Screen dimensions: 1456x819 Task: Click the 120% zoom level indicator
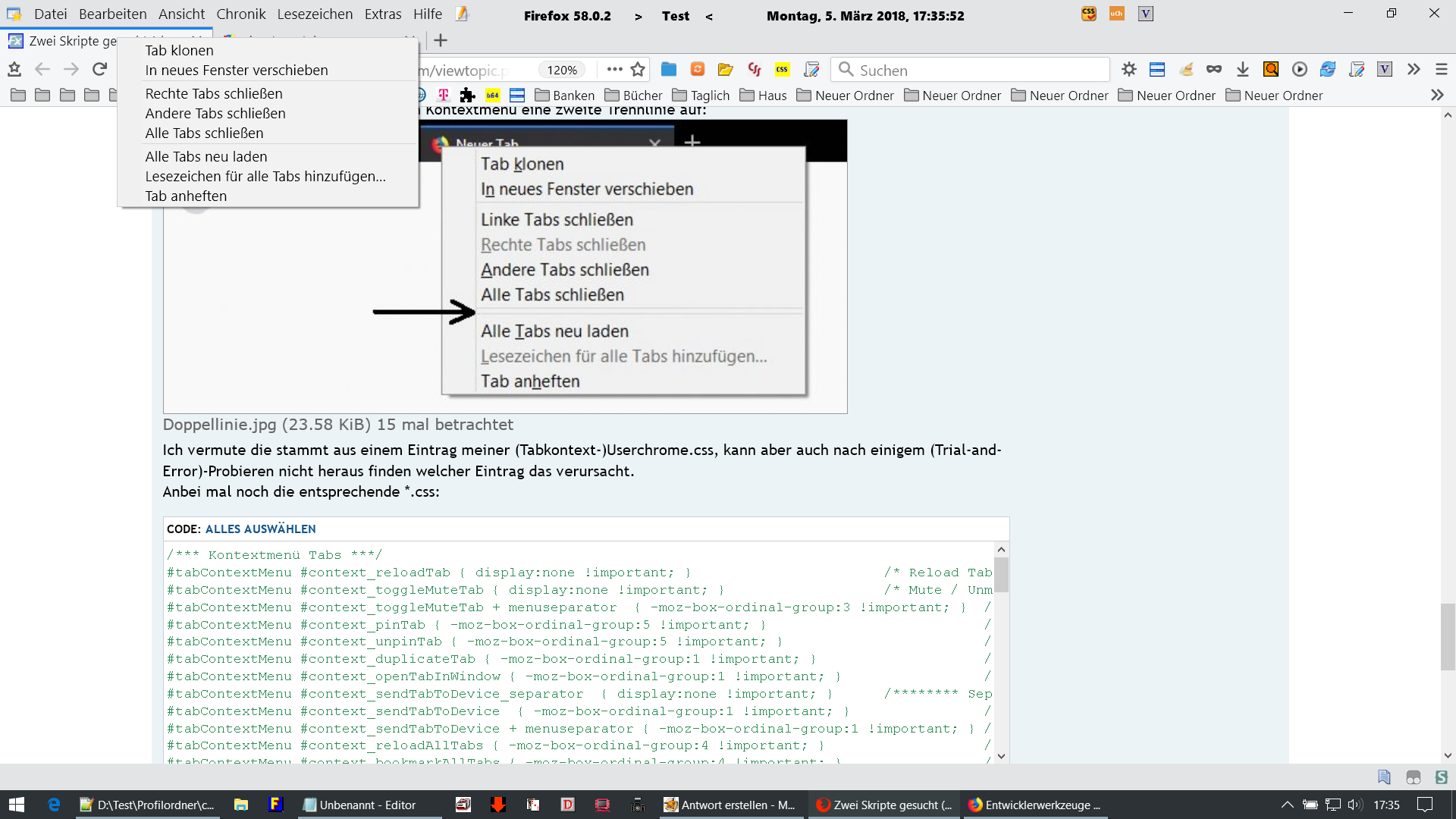562,70
